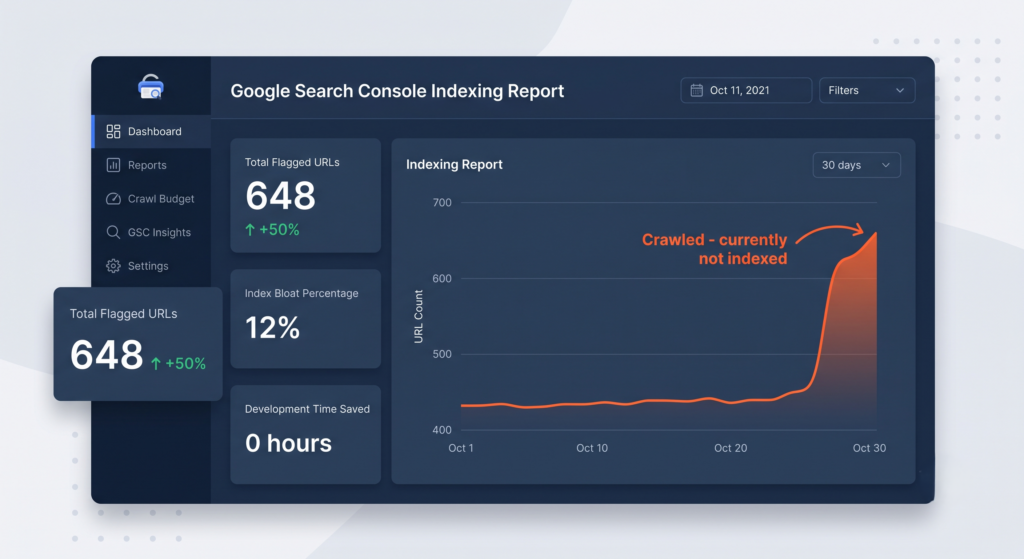Click the 12% bloat value
The width and height of the screenshot is (1024, 559).
coord(272,327)
